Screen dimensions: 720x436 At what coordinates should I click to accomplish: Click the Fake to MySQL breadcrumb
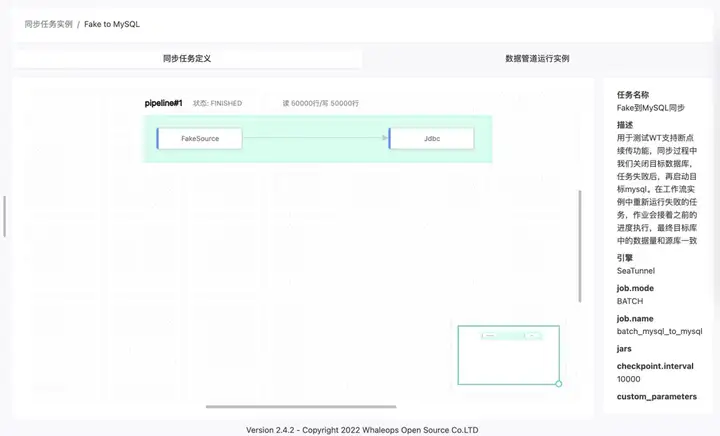point(112,24)
